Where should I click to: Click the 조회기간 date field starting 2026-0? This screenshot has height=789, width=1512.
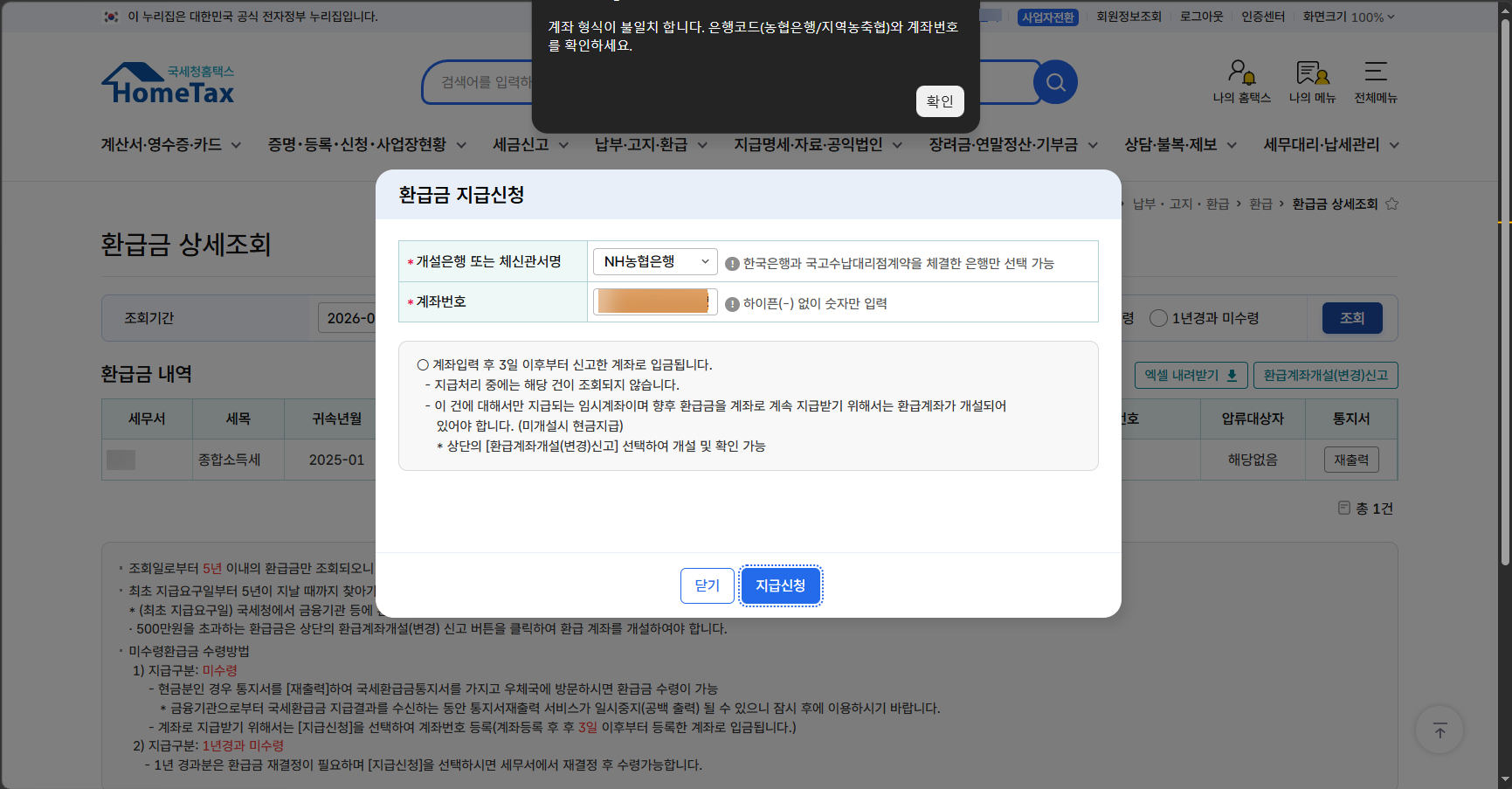(x=348, y=318)
